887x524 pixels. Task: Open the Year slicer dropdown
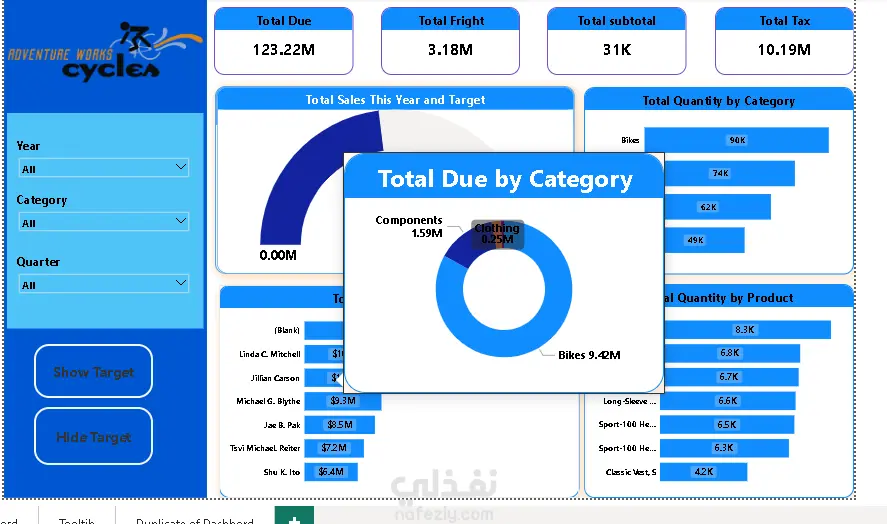click(x=104, y=168)
